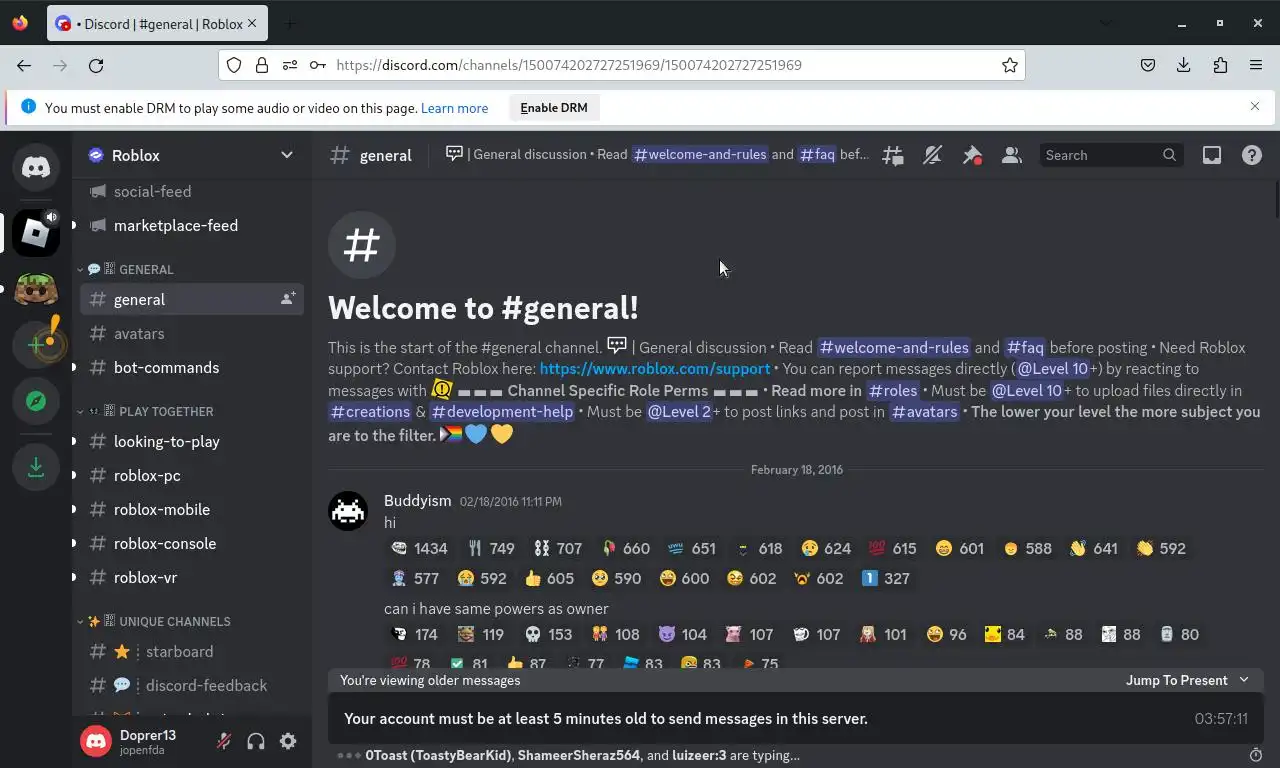
Task: Open the bot-commands channel
Action: click(x=191, y=367)
